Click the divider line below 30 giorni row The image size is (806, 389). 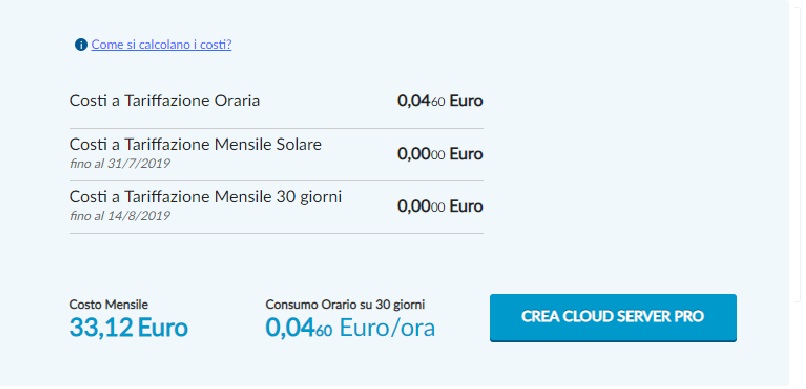pyautogui.click(x=277, y=234)
